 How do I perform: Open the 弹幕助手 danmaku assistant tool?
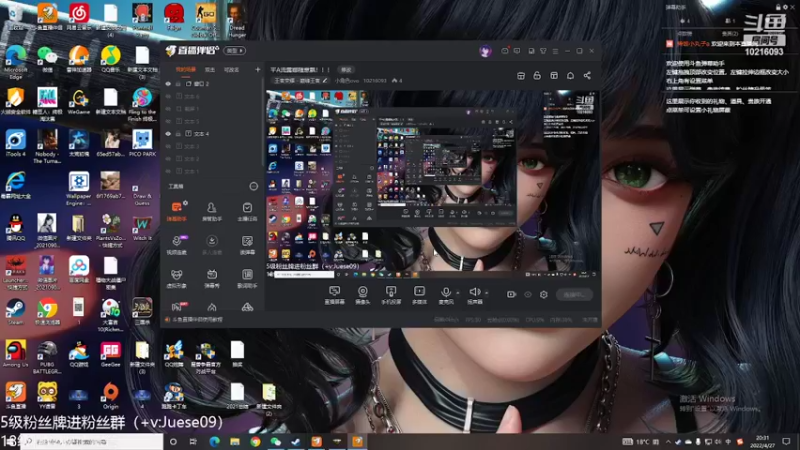[x=177, y=211]
